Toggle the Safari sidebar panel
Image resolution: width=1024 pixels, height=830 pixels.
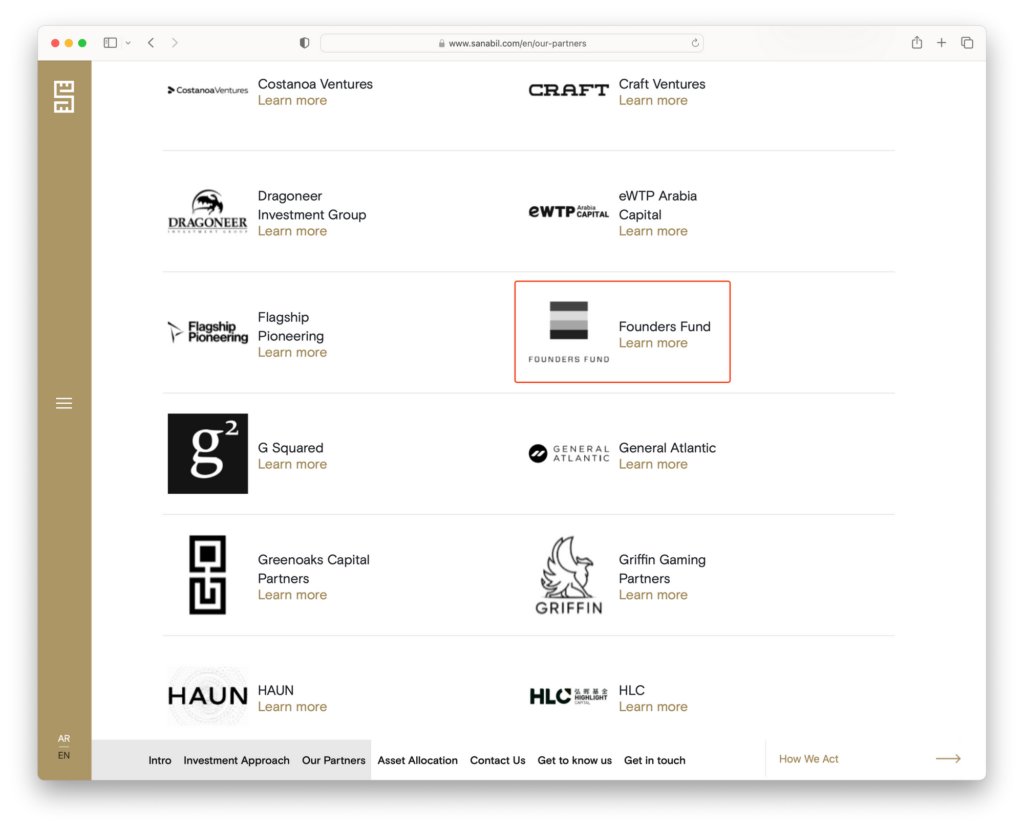click(110, 42)
